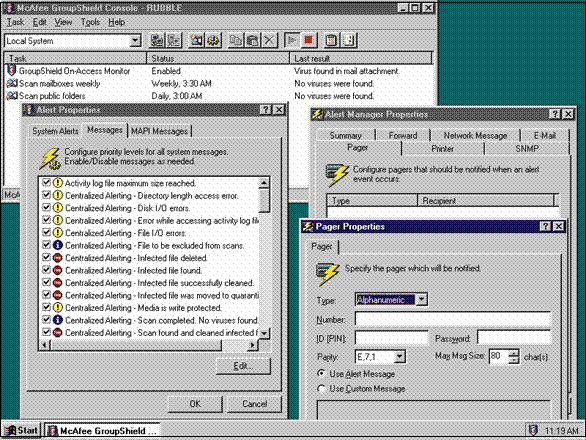The width and height of the screenshot is (586, 440).
Task: Switch to MAPI Messages tab
Action: point(159,131)
